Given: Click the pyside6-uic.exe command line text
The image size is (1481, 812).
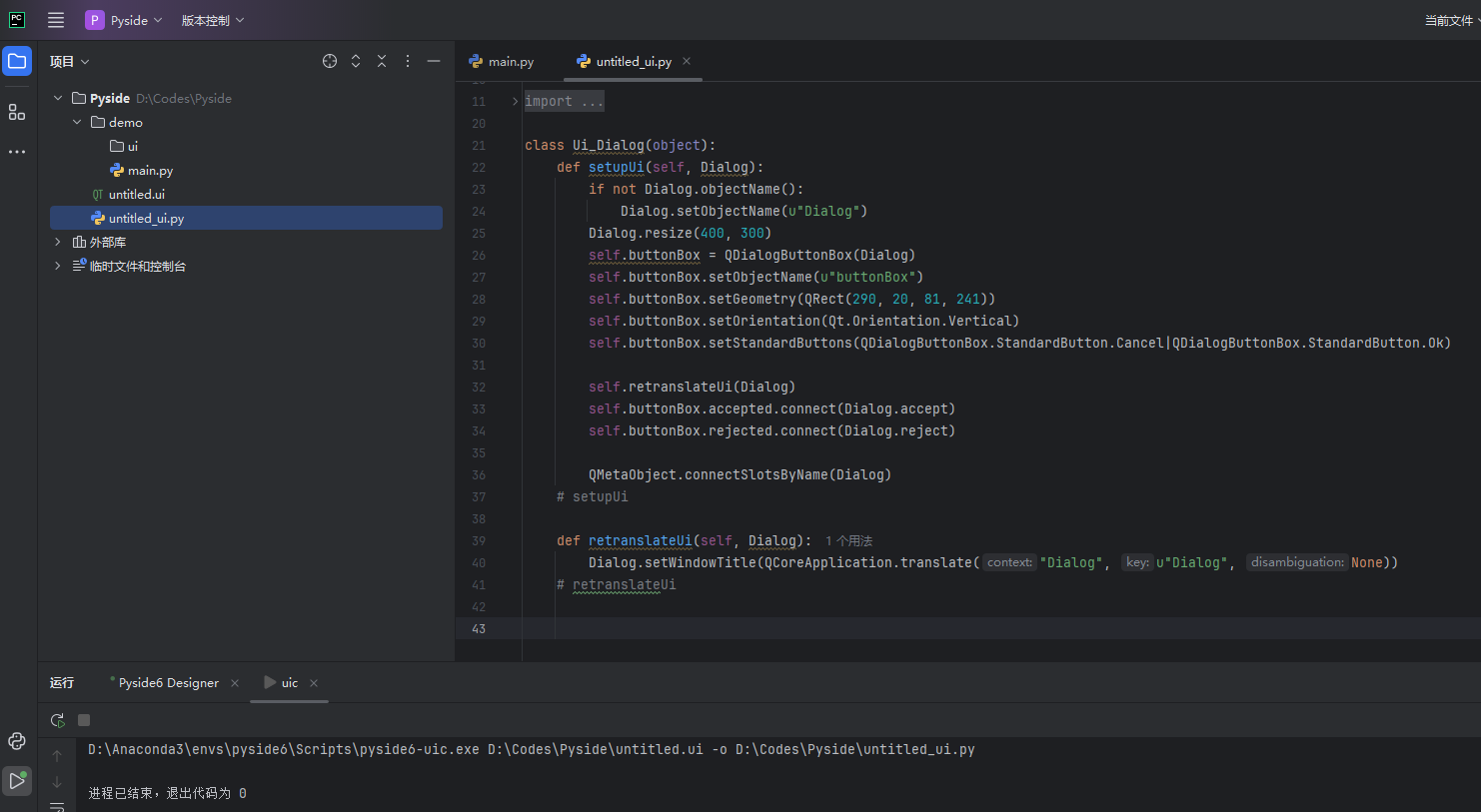Looking at the screenshot, I should pyautogui.click(x=532, y=749).
